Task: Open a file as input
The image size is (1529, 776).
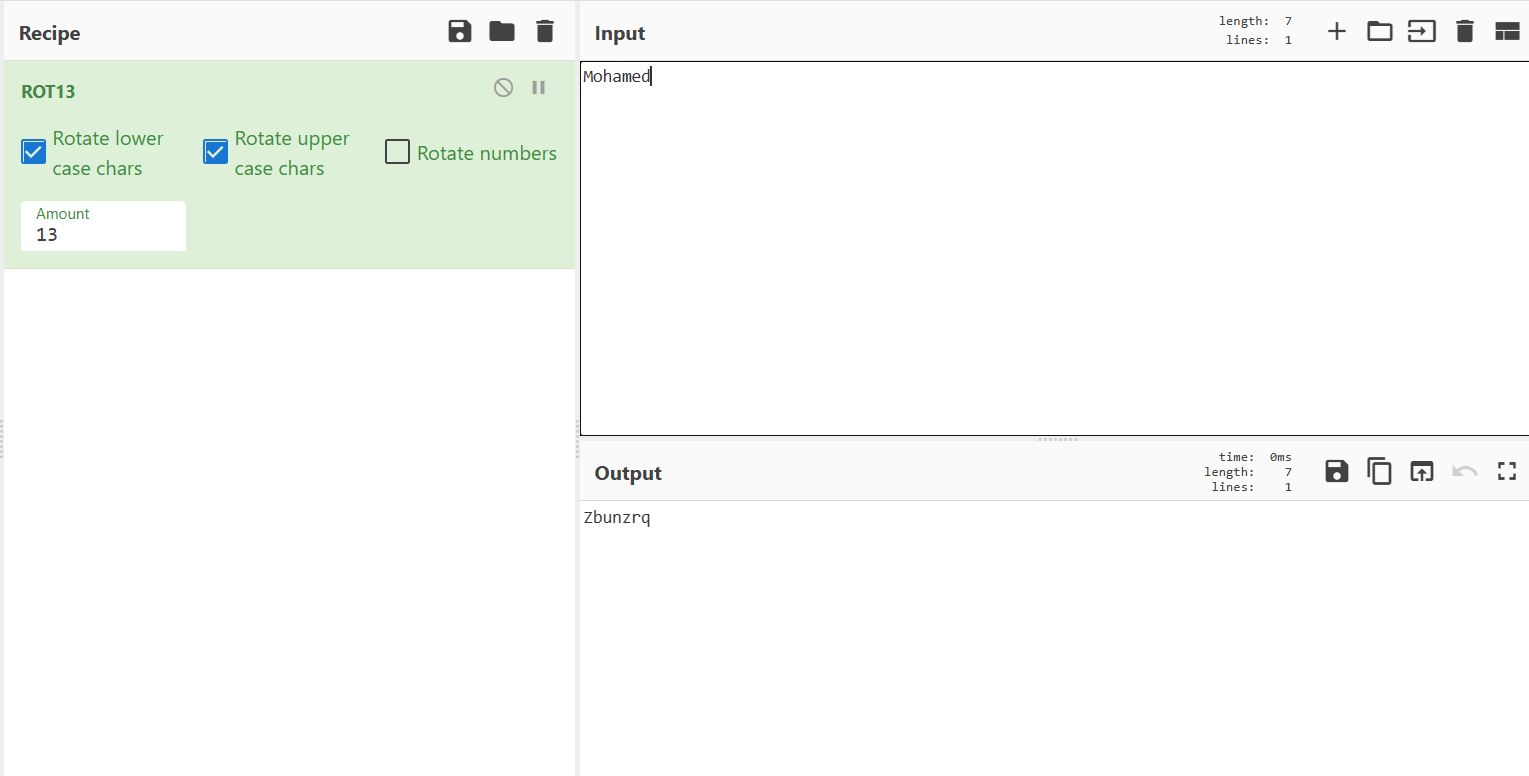Action: click(1422, 32)
